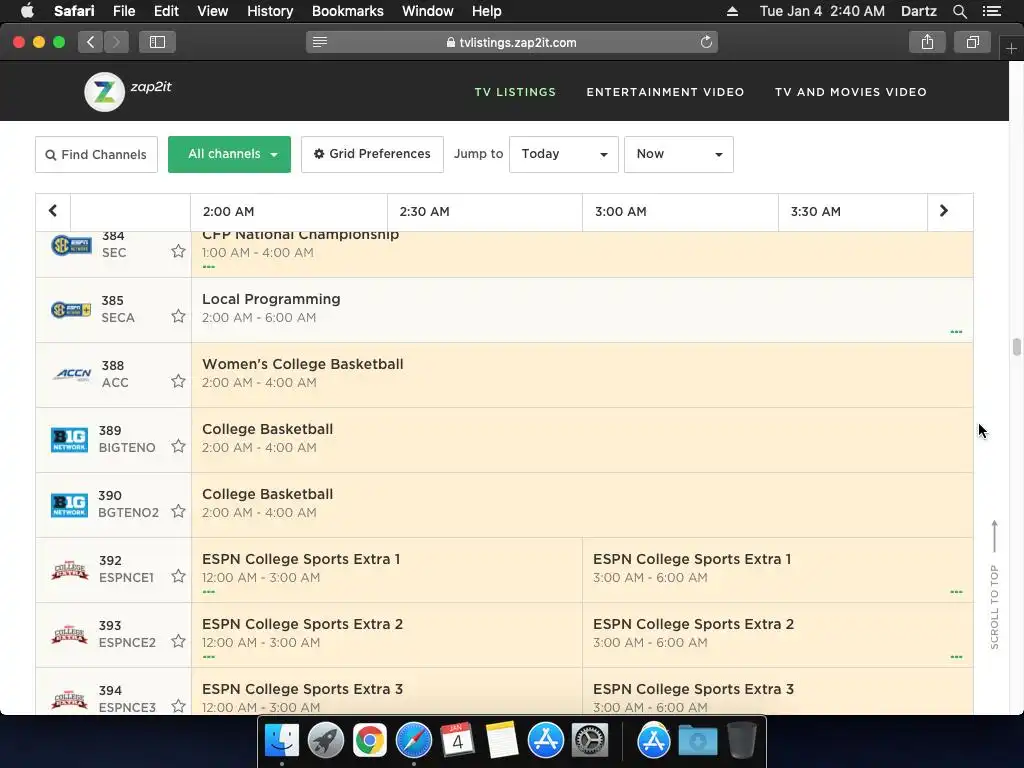Open Notification Center menu bar icon
1024x768 pixels.
pos(992,11)
